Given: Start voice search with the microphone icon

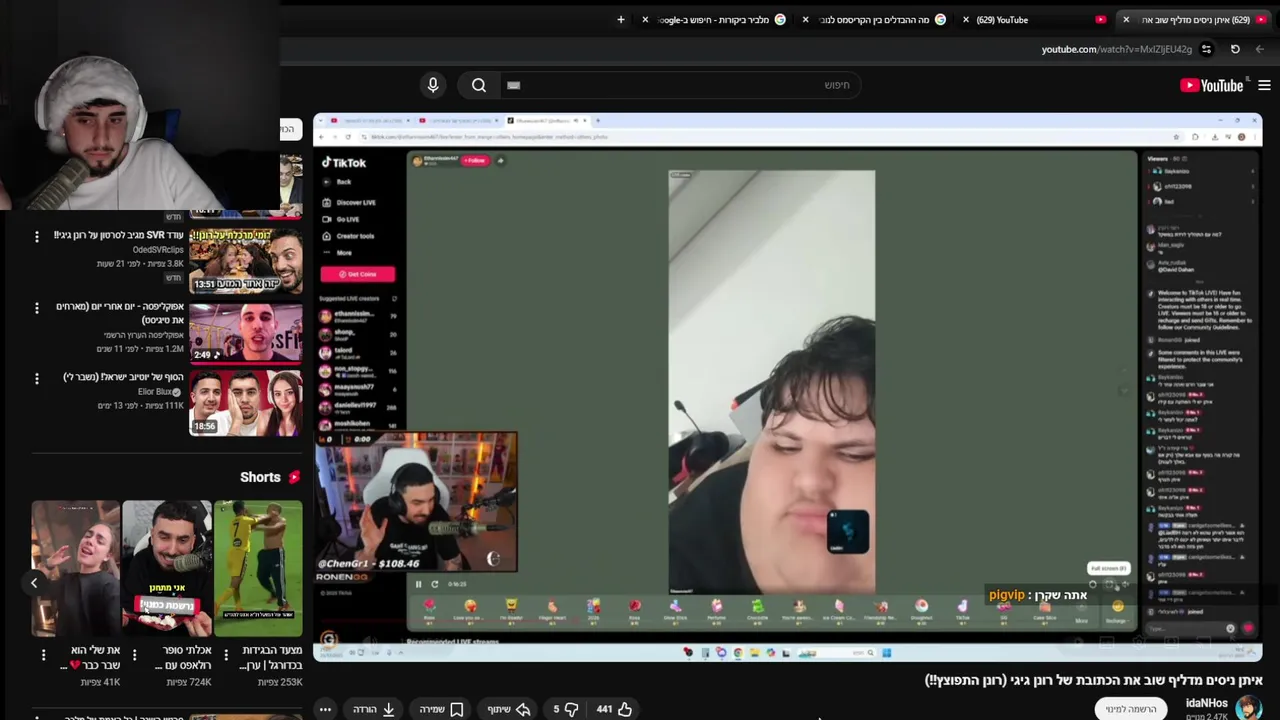Looking at the screenshot, I should click(x=433, y=85).
